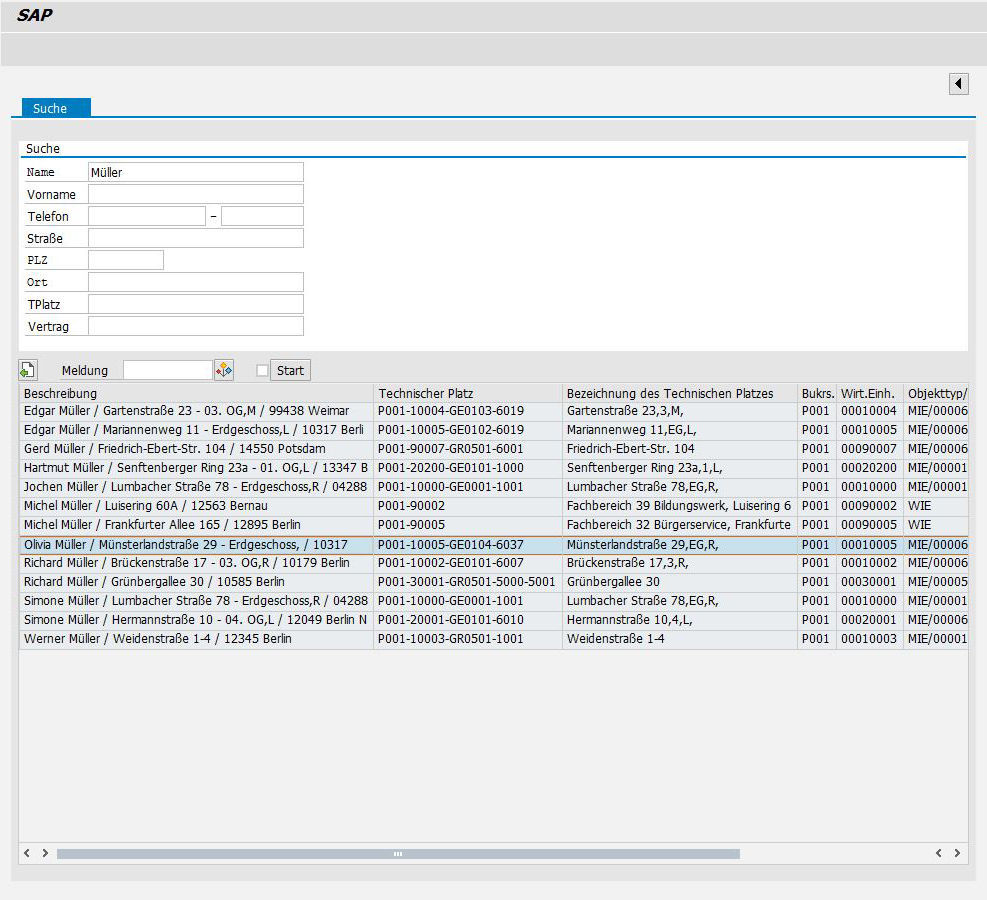Focus the Name field containing Müller
The height and width of the screenshot is (900, 987).
pyautogui.click(x=195, y=172)
